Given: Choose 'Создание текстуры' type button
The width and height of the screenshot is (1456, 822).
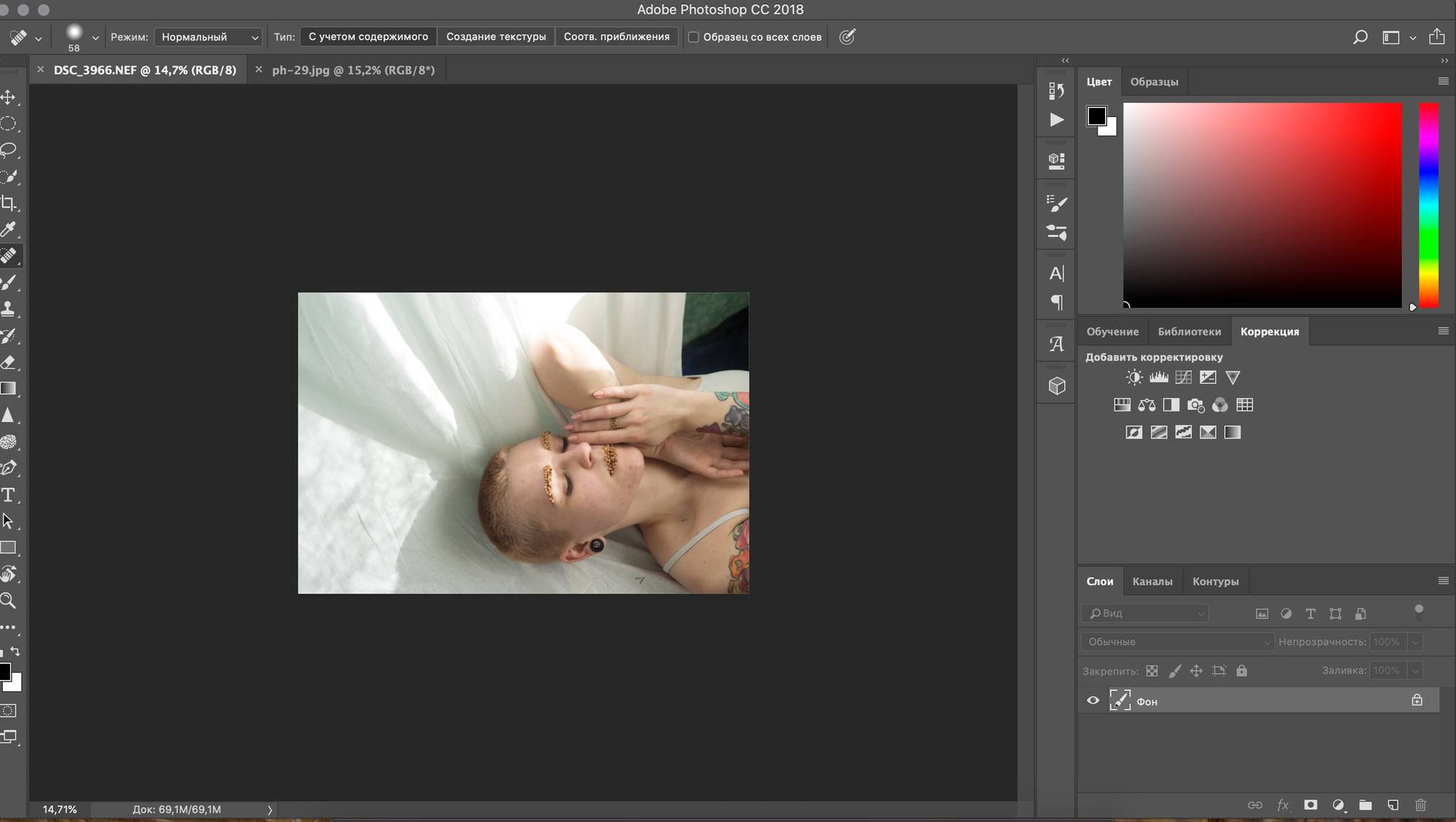Looking at the screenshot, I should click(x=496, y=36).
